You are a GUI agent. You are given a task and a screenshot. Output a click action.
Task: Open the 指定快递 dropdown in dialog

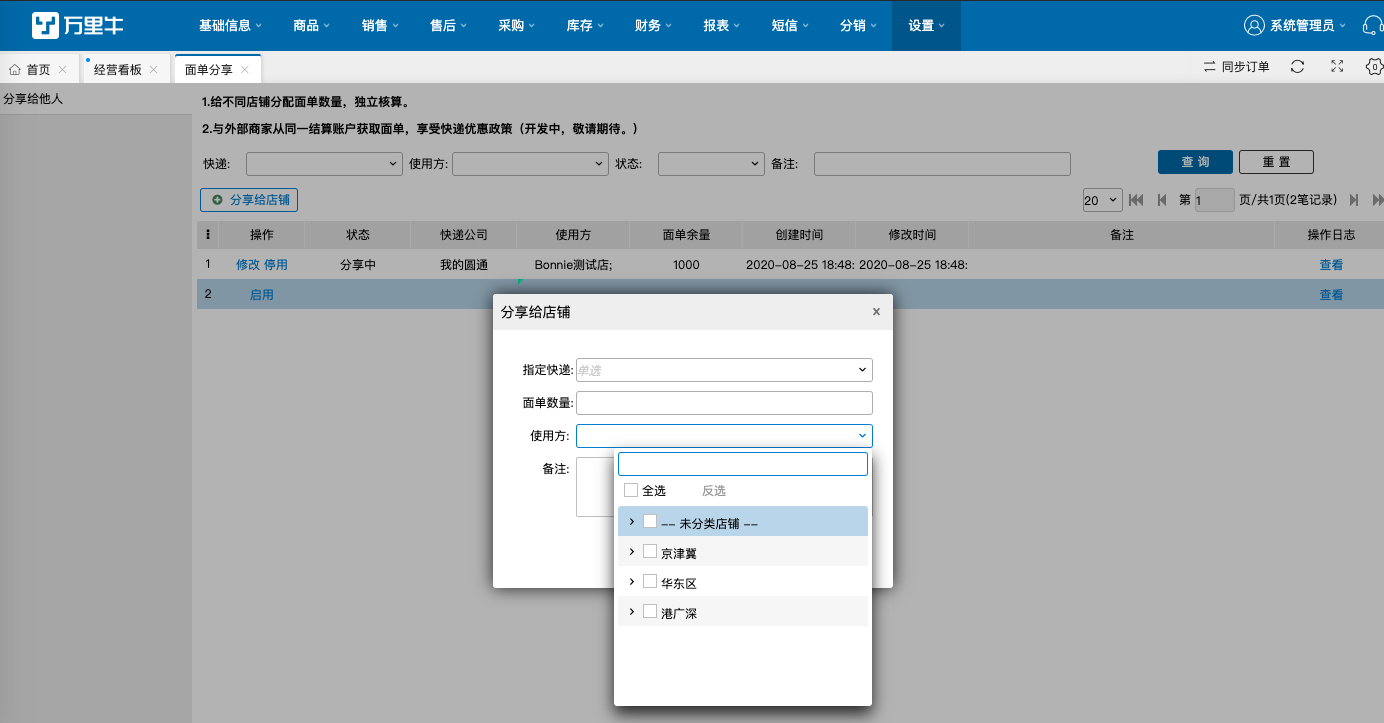click(x=724, y=370)
